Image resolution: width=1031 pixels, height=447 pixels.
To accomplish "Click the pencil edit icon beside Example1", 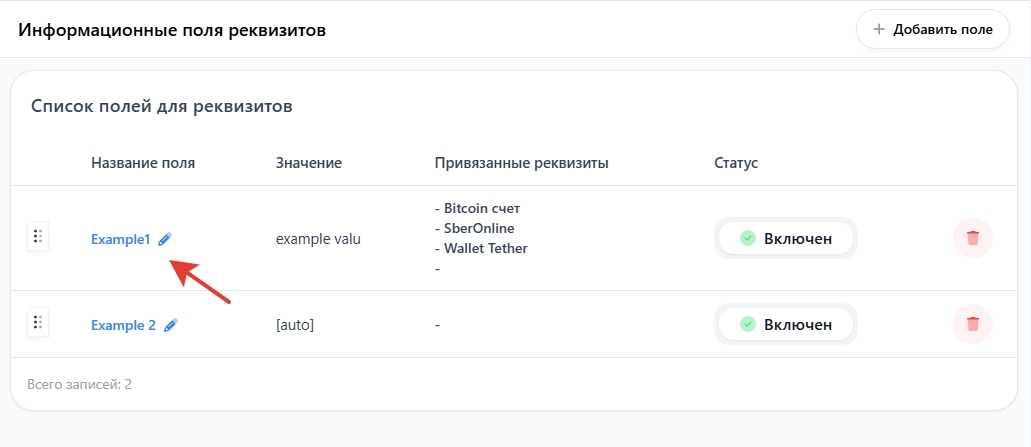I will tap(165, 239).
